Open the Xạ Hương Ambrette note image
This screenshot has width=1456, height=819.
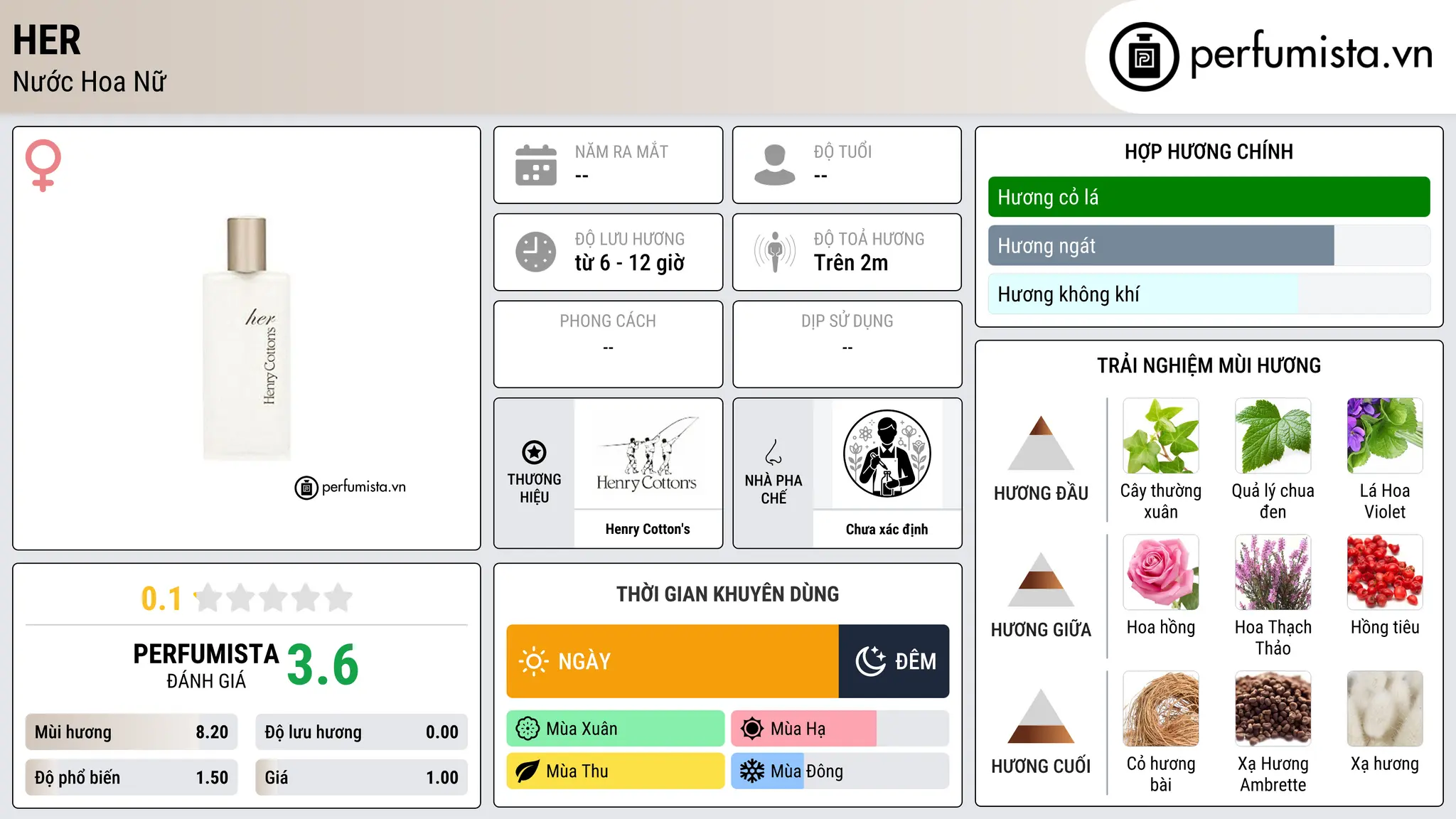pos(1273,709)
